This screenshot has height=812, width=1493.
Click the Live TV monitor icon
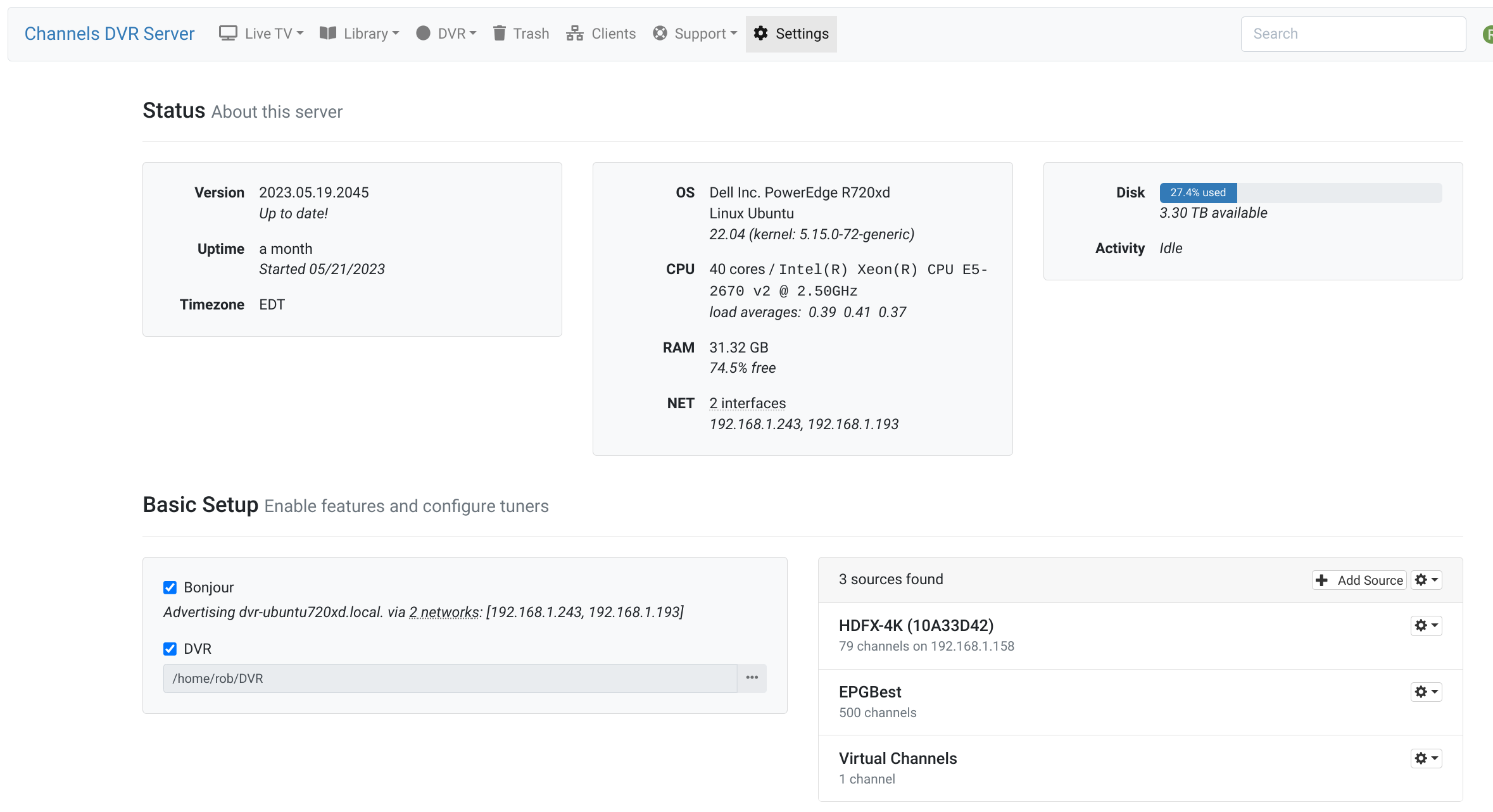228,34
